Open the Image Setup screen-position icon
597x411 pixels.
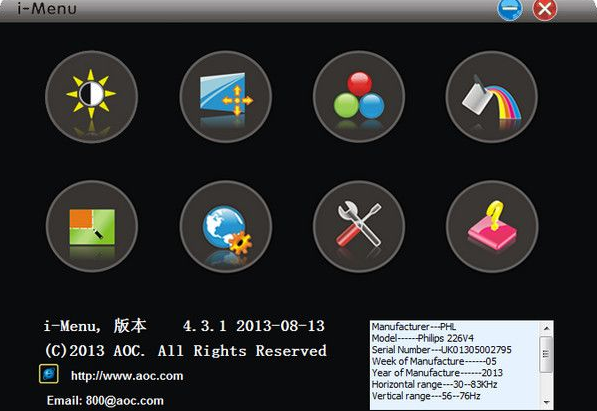pyautogui.click(x=225, y=97)
